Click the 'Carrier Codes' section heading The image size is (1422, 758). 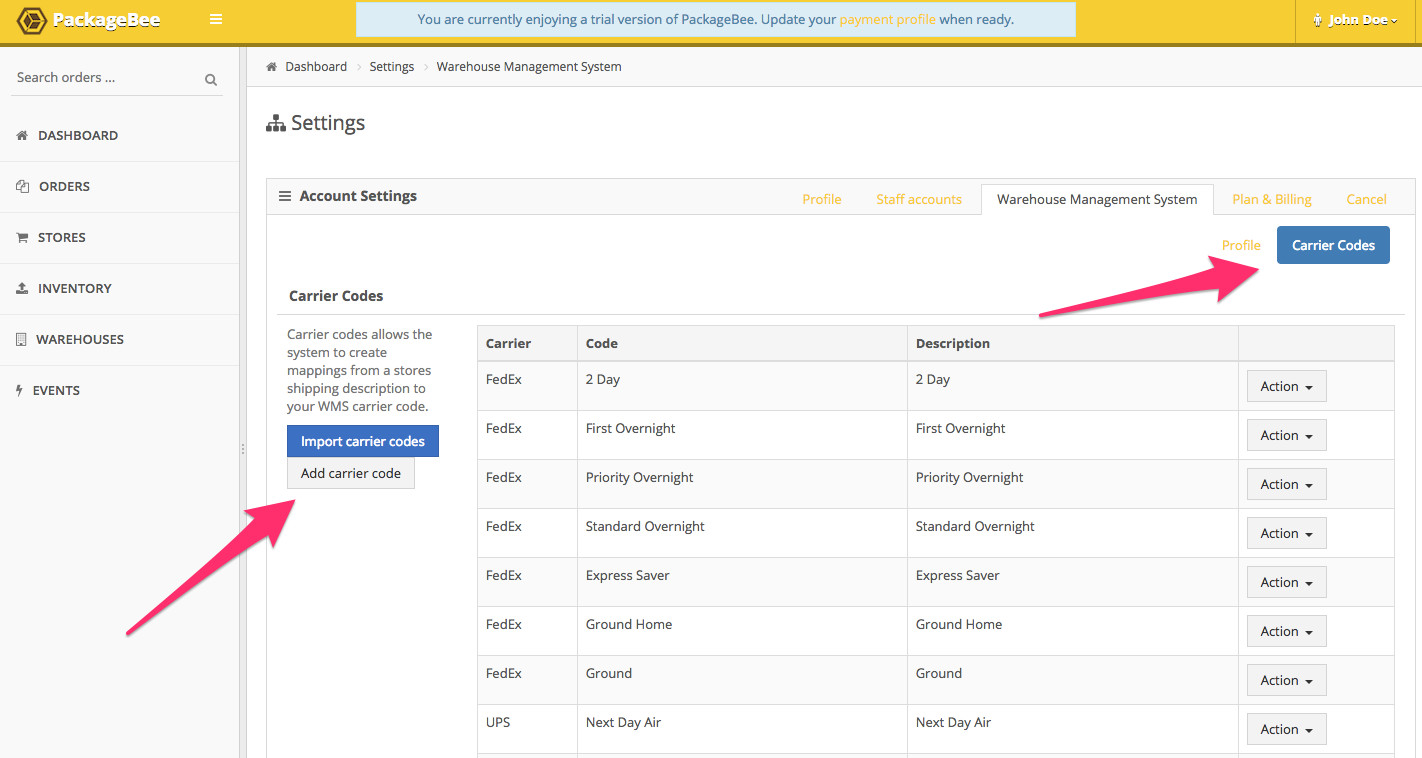point(336,296)
